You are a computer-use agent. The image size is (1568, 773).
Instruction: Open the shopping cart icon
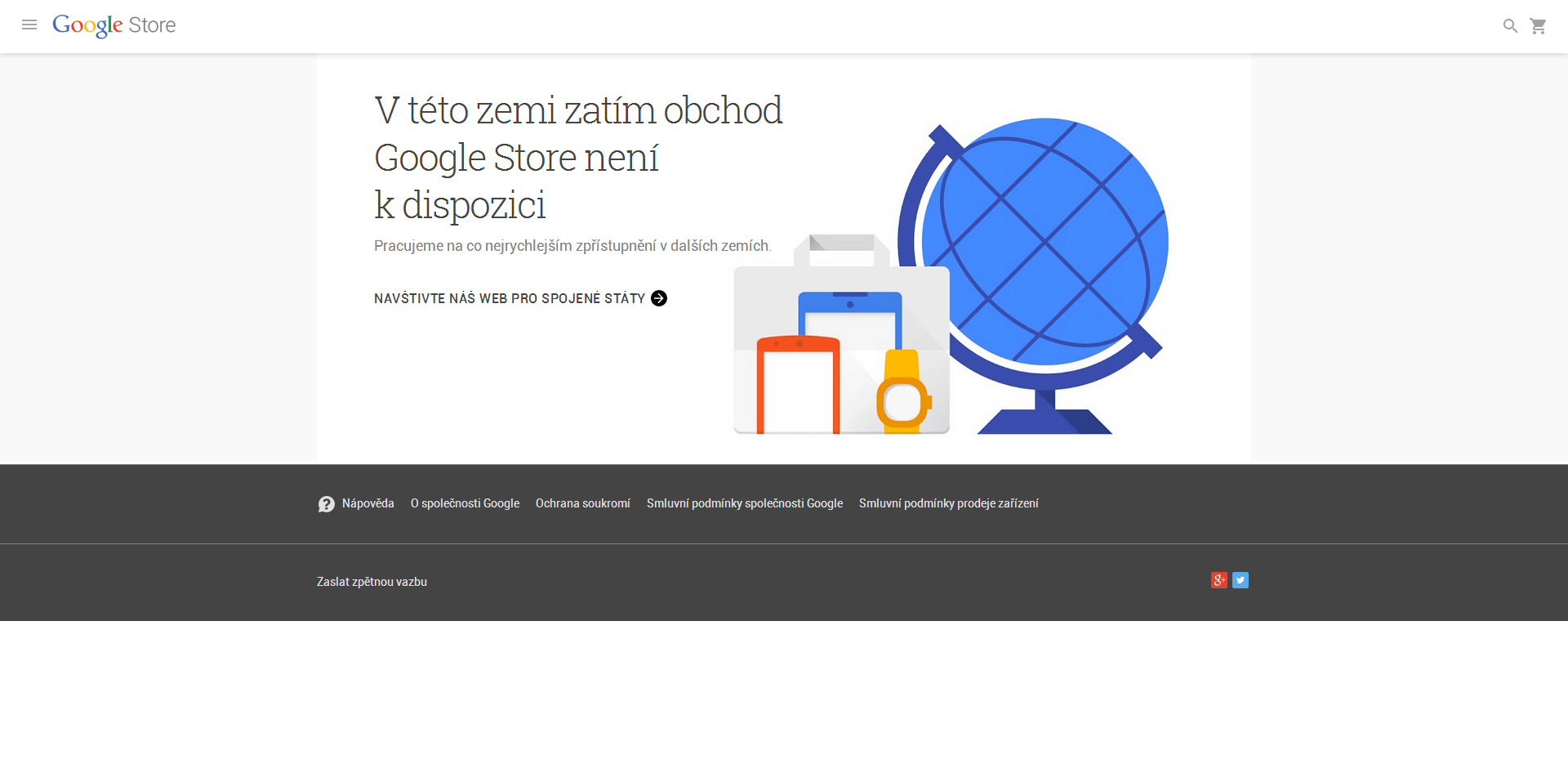pyautogui.click(x=1538, y=26)
